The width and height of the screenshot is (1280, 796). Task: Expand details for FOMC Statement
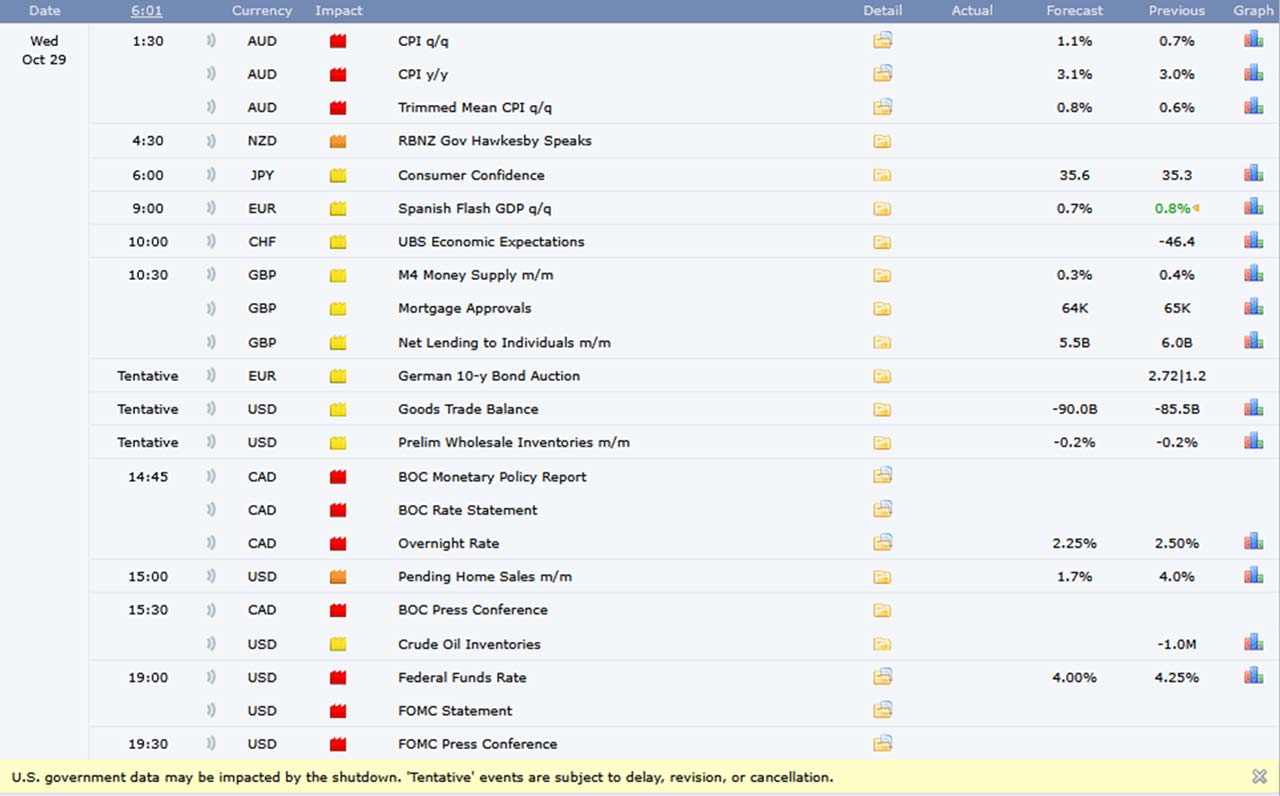click(882, 710)
